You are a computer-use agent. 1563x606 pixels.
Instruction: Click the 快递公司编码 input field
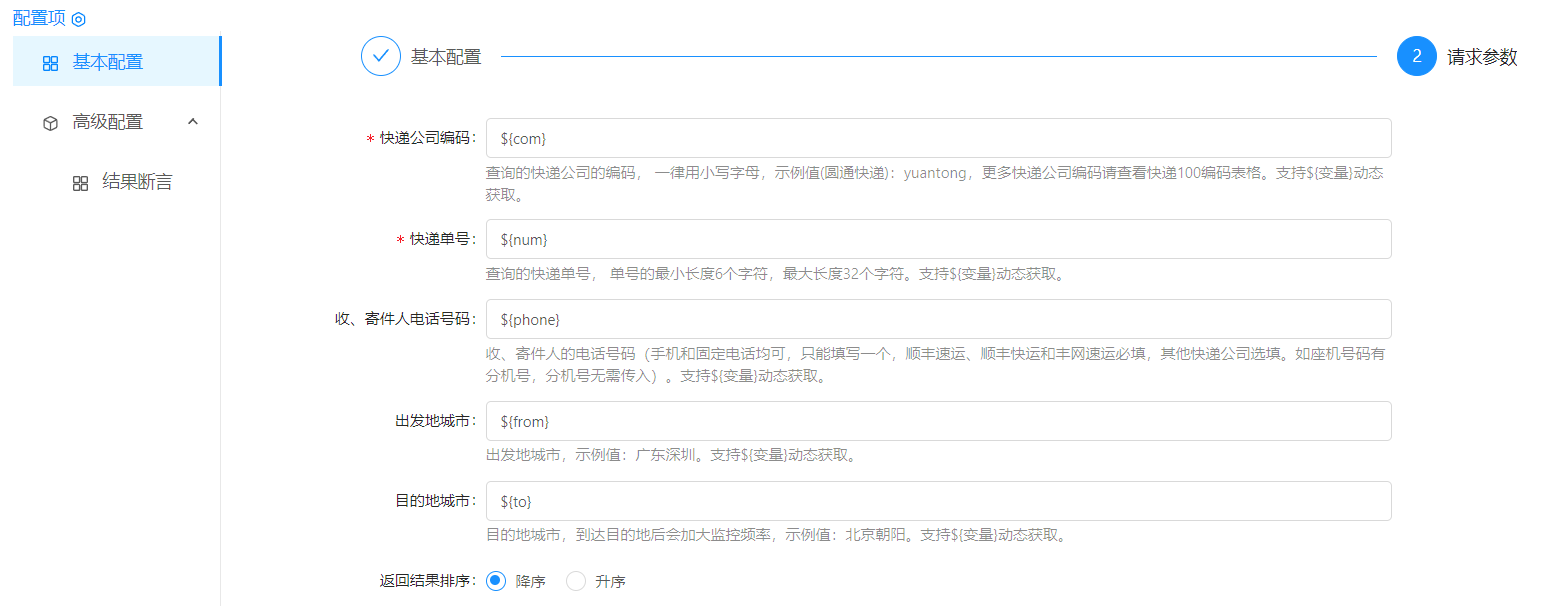tap(938, 138)
